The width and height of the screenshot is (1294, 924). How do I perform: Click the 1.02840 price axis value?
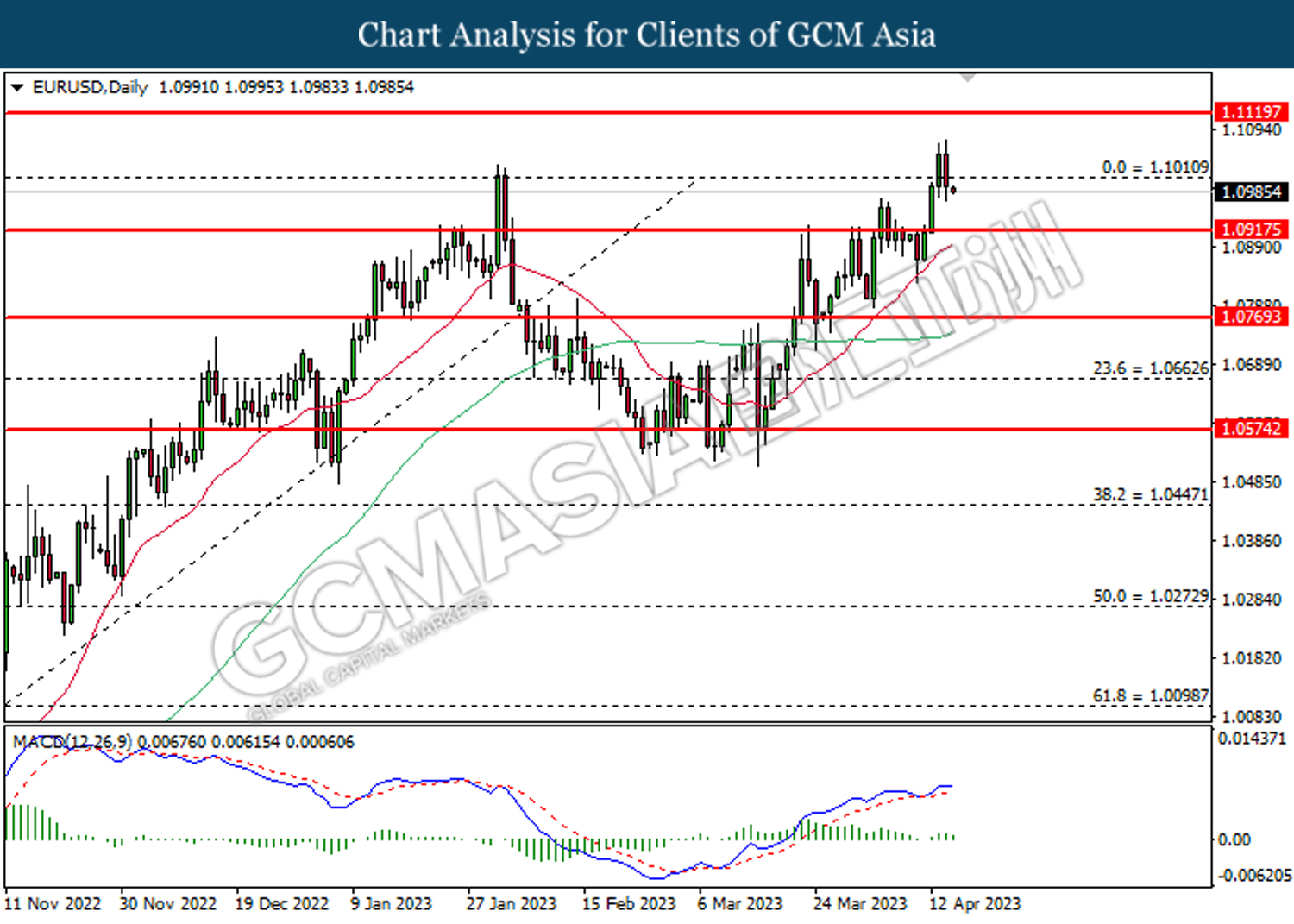coord(1252,600)
